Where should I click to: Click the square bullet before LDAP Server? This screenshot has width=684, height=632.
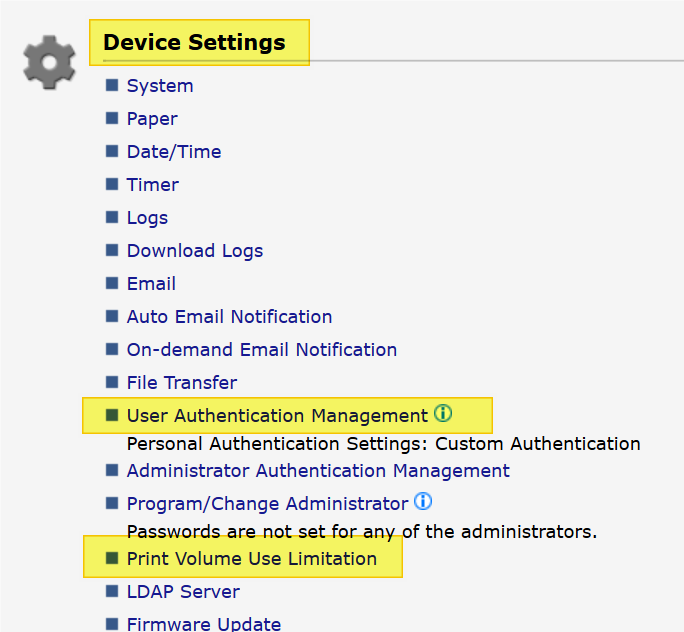point(112,592)
